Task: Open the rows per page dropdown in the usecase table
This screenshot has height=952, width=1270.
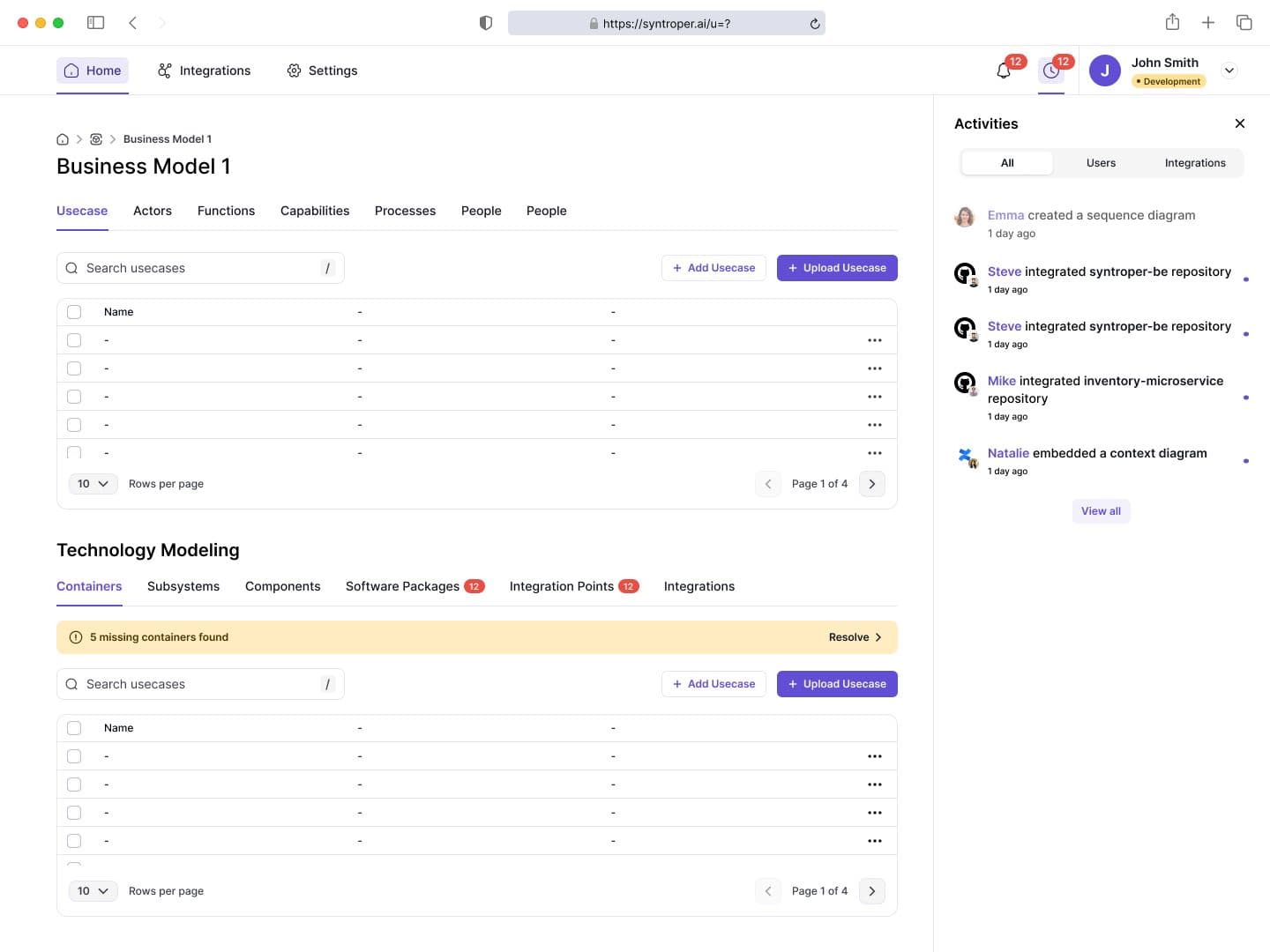Action: [x=93, y=484]
